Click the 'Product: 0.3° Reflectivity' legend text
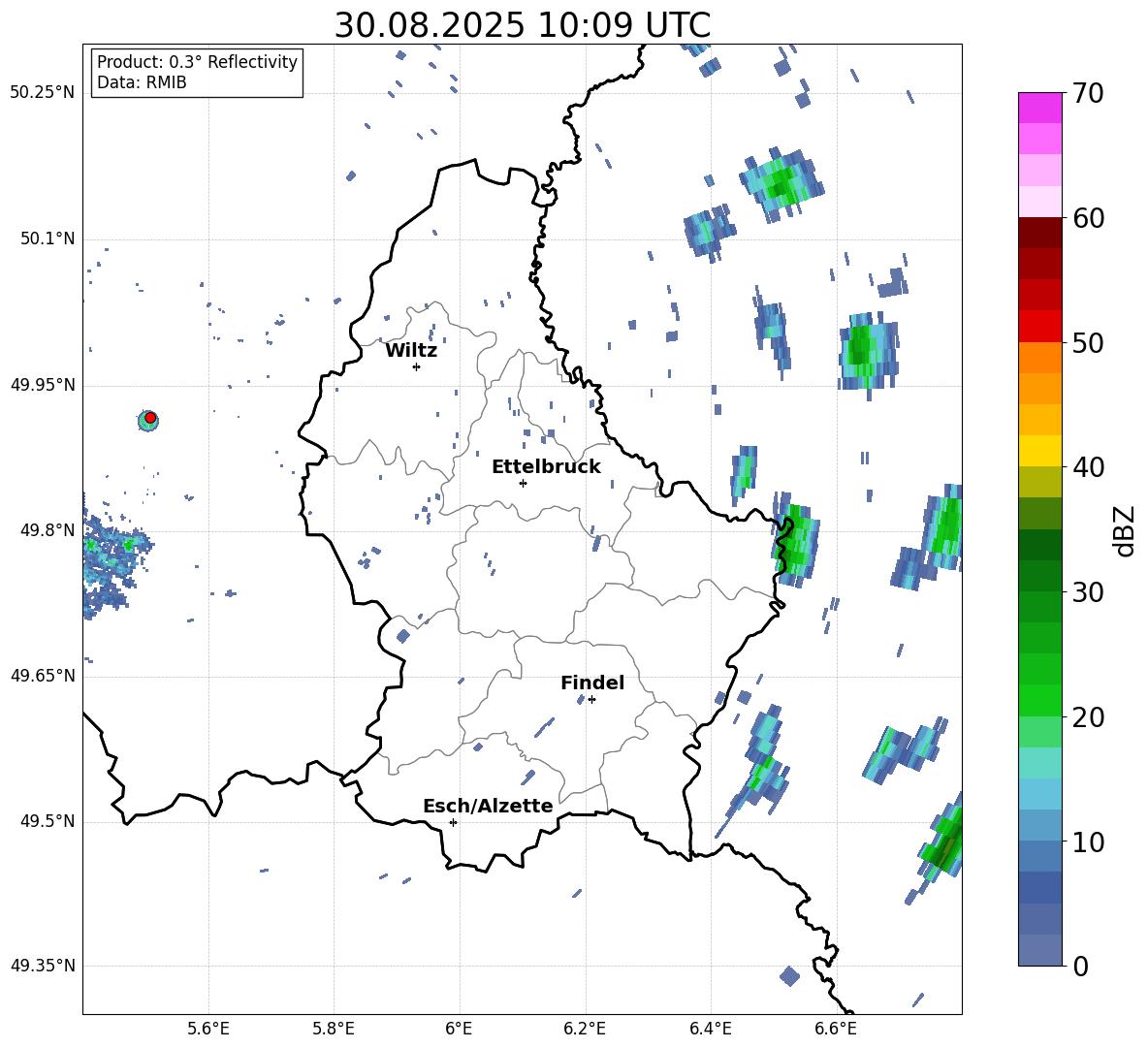The image size is (1148, 1048). coord(198,61)
